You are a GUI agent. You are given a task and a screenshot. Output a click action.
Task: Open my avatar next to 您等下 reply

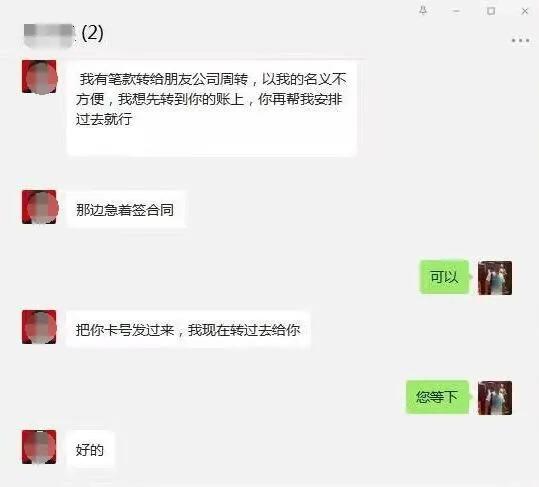tap(495, 398)
